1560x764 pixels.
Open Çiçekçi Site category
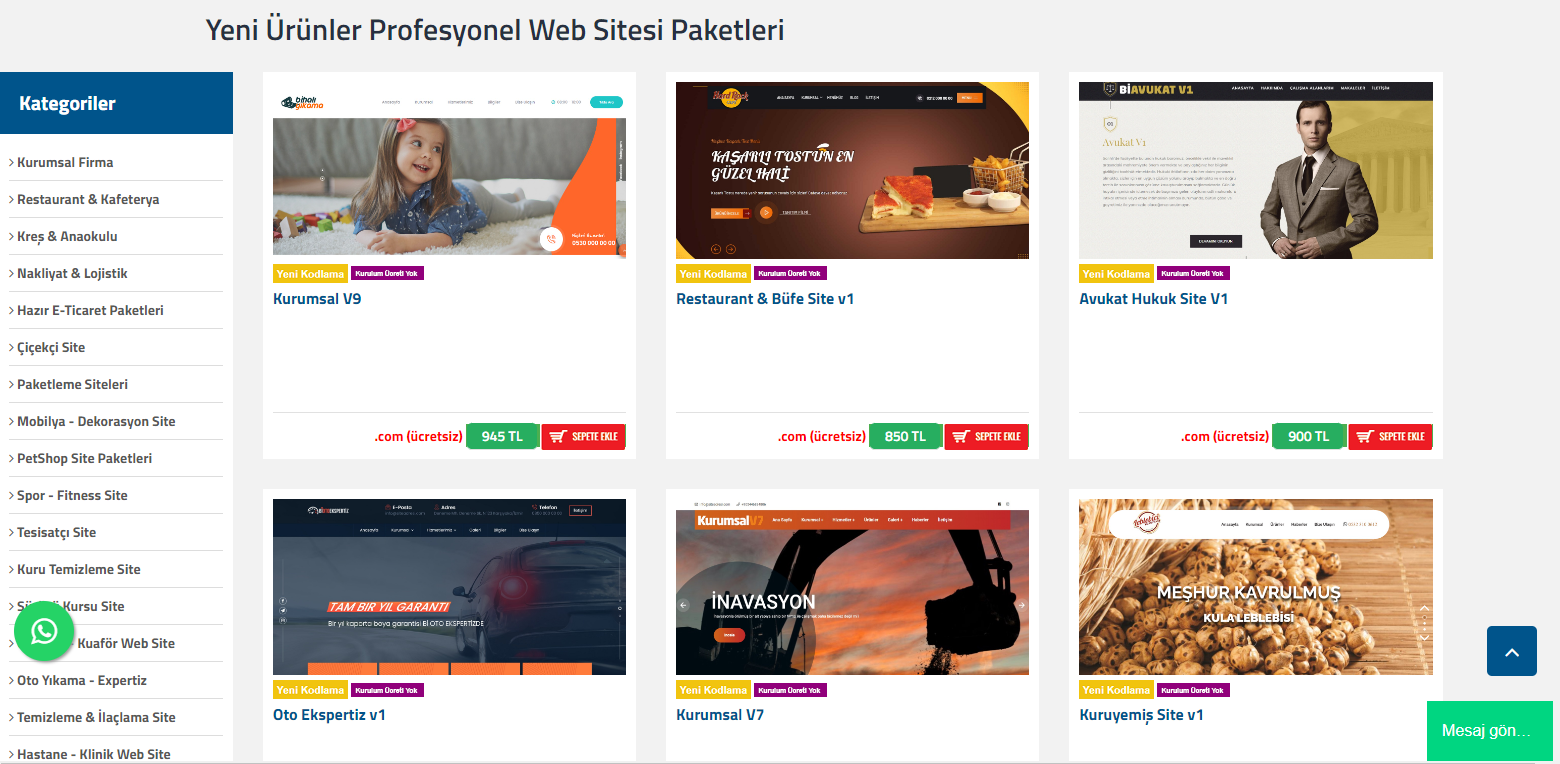pos(51,347)
